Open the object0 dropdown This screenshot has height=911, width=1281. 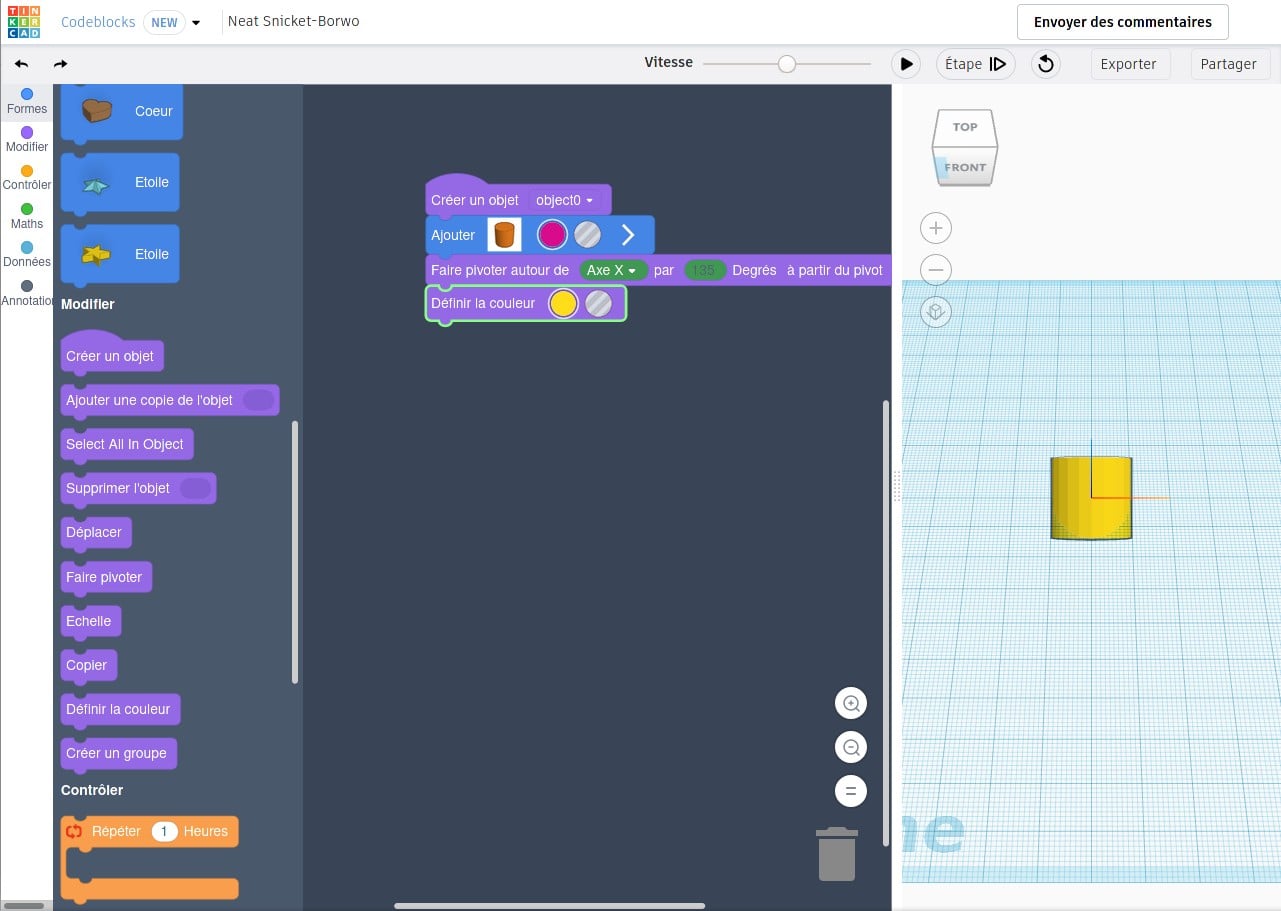tap(565, 200)
